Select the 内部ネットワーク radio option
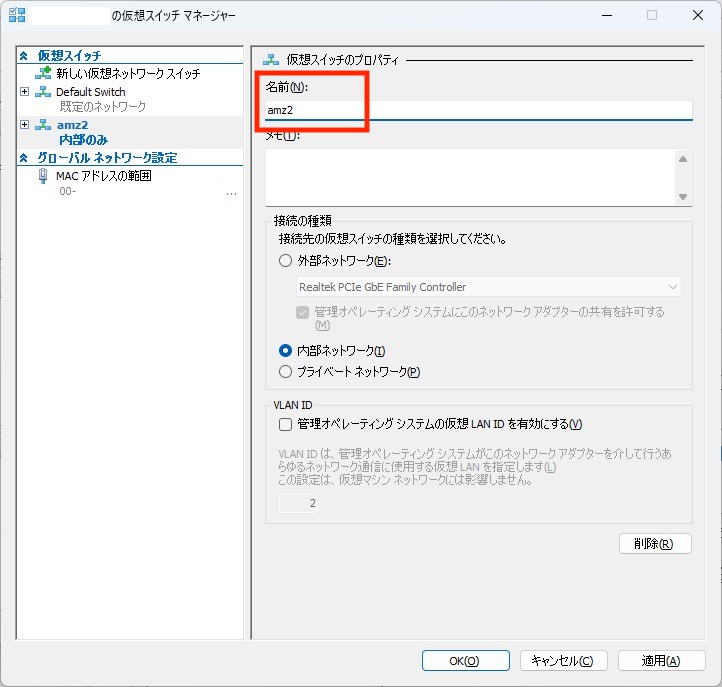The width and height of the screenshot is (722, 687). (286, 351)
